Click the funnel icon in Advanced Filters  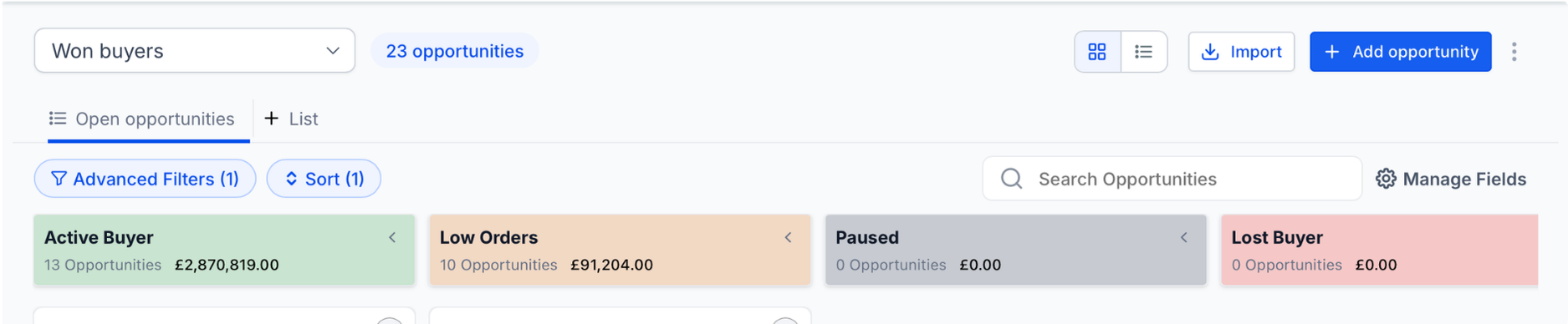click(59, 179)
